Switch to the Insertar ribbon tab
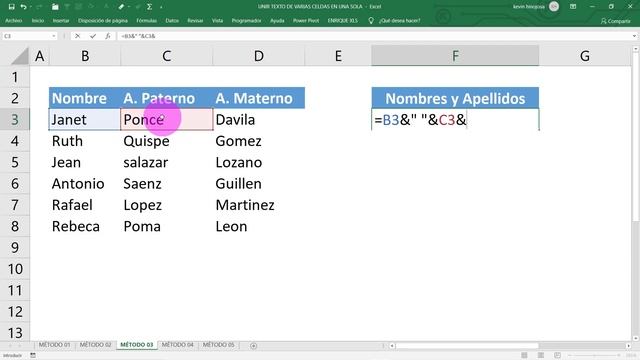 pyautogui.click(x=61, y=20)
